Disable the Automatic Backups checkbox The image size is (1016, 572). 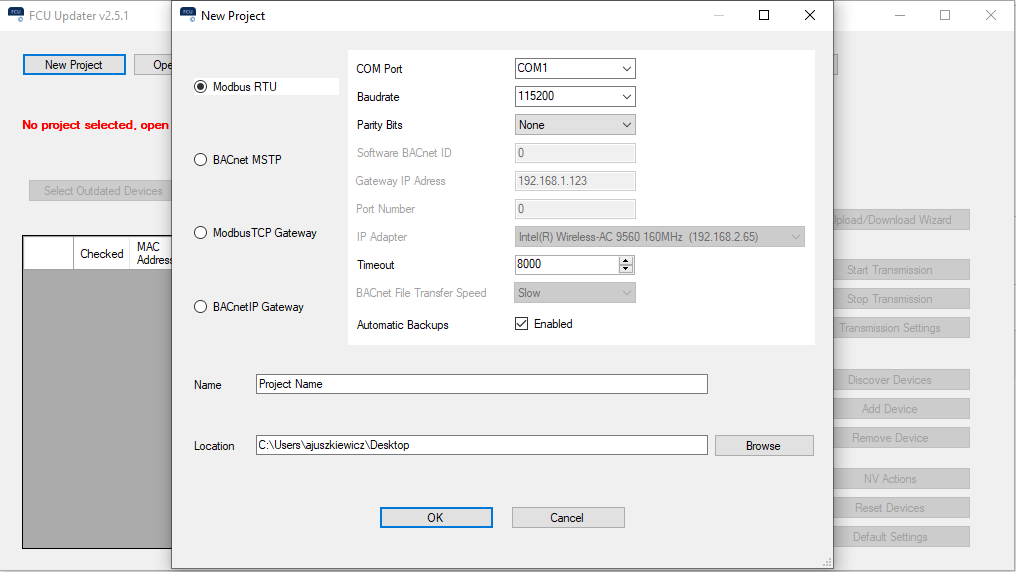click(x=521, y=324)
